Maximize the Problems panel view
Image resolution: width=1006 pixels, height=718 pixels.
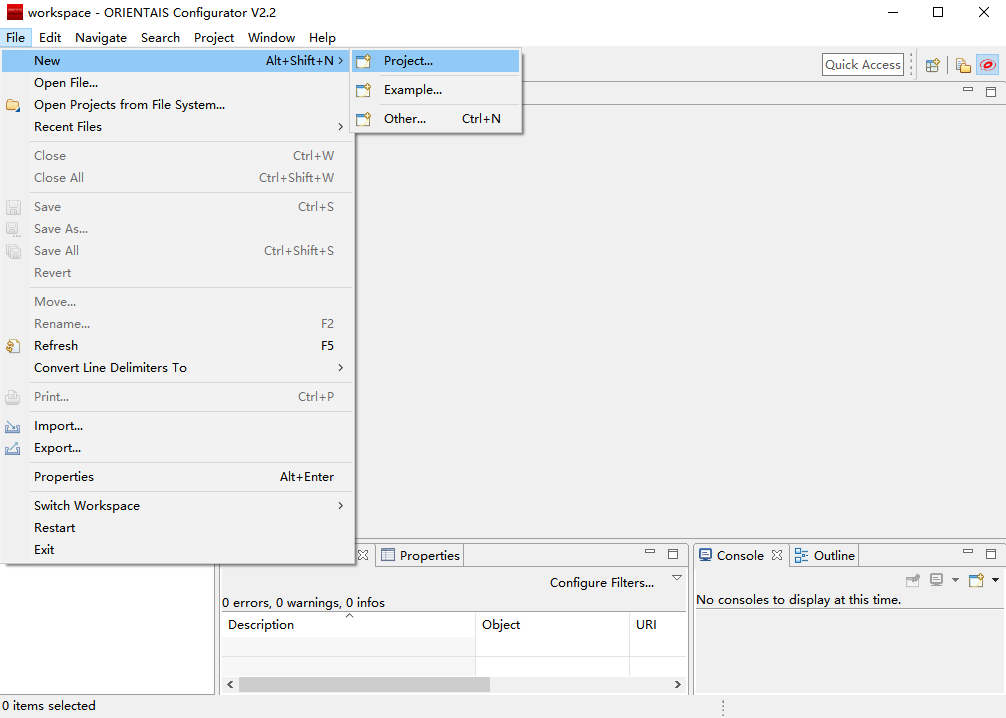point(673,554)
